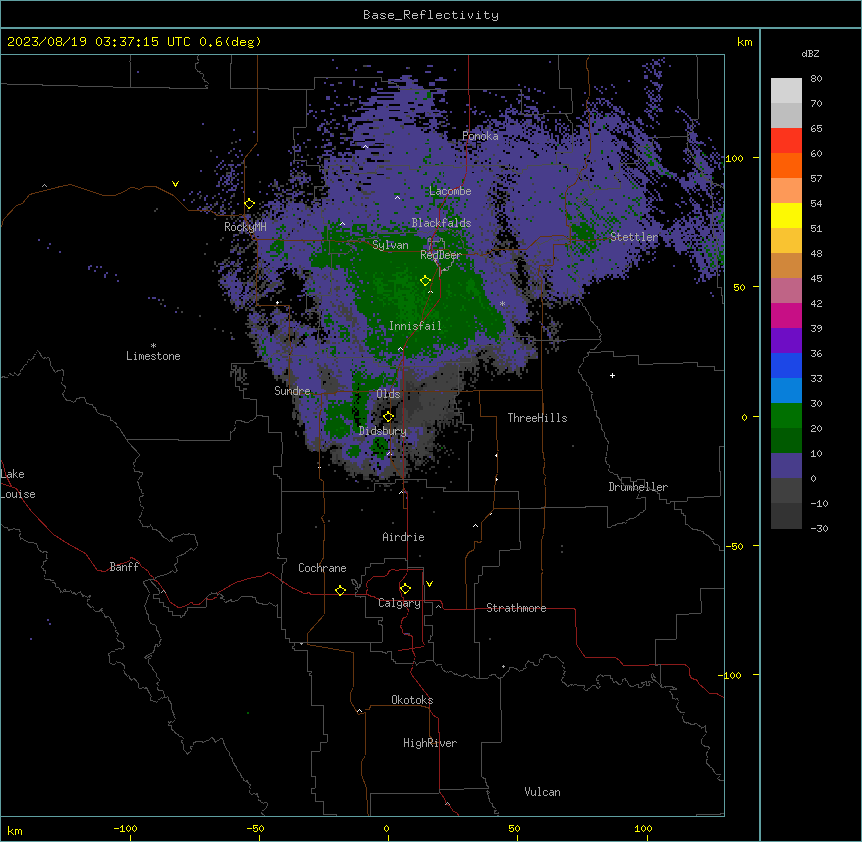Click the asterisk marker above Limestone
The width and height of the screenshot is (862, 842).
(x=153, y=346)
